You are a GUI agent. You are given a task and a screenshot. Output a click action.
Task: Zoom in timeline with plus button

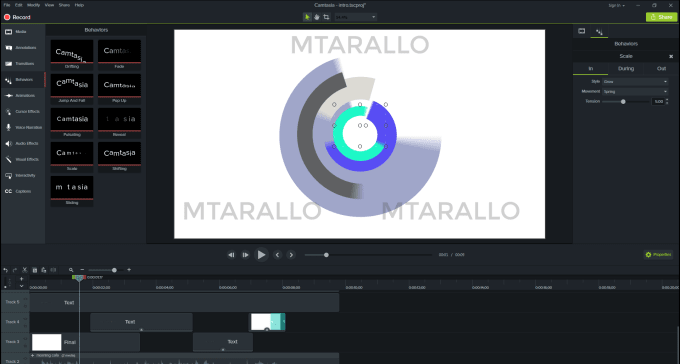[x=129, y=270]
